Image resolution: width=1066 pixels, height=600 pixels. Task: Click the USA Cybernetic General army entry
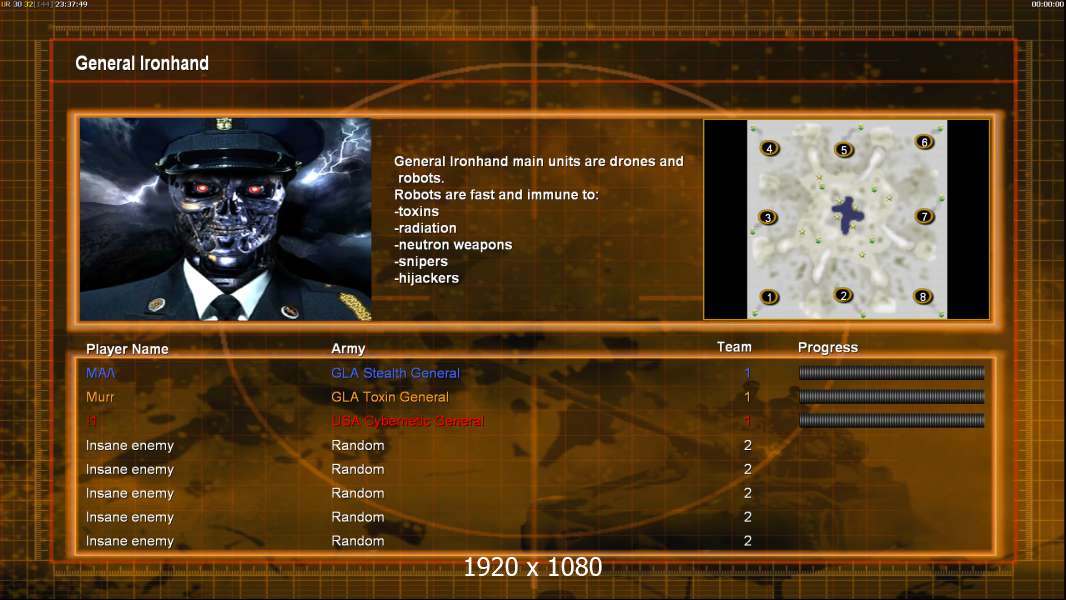tap(408, 421)
